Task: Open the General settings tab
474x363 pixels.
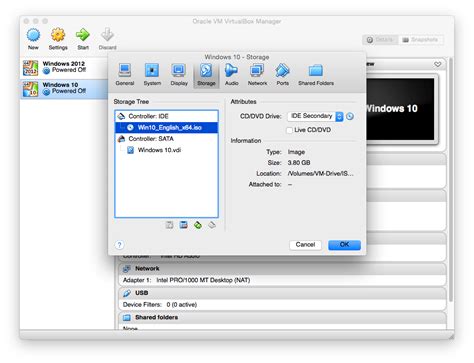Action: (x=125, y=75)
